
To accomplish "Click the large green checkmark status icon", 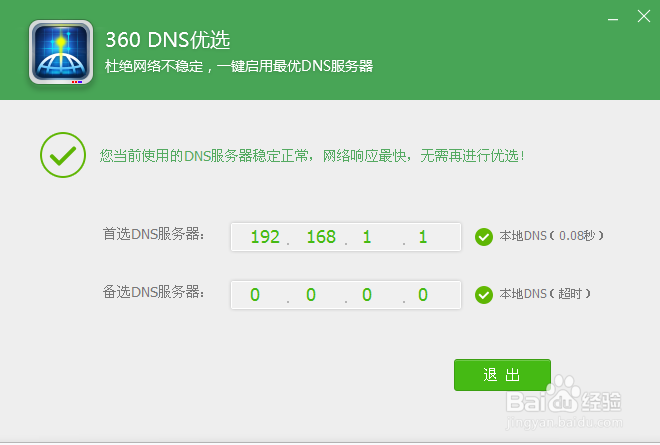I will (x=63, y=155).
